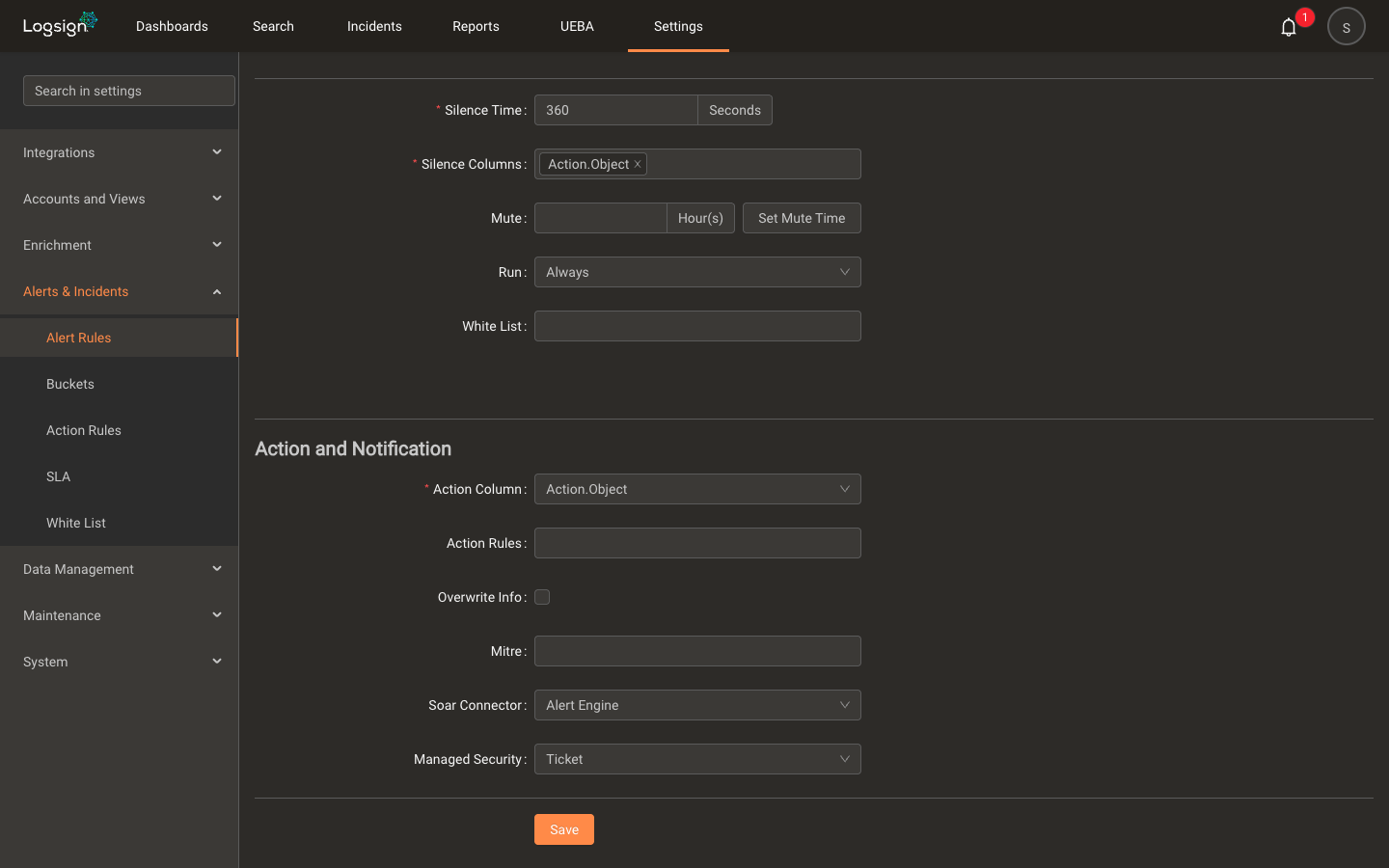
Task: Select the Settings tab
Action: (678, 26)
